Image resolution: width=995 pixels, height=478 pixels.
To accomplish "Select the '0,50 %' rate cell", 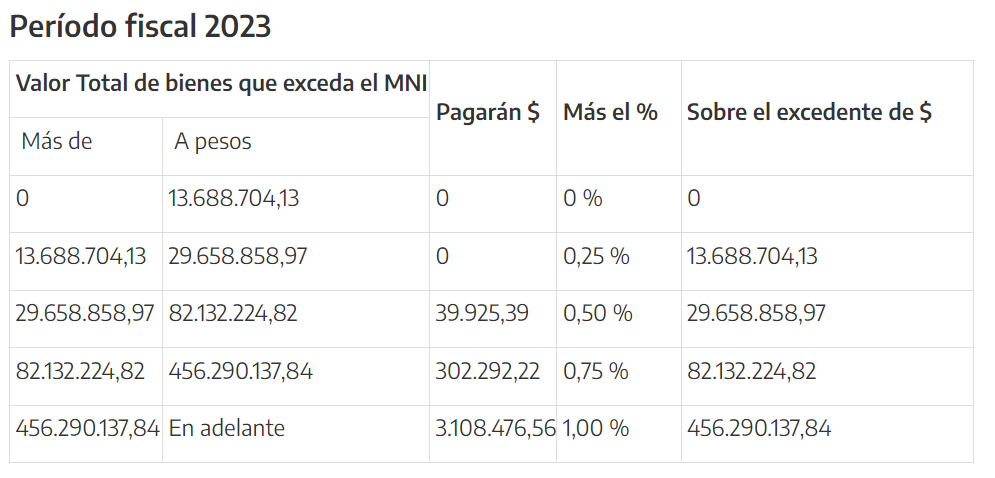I will pos(597,314).
